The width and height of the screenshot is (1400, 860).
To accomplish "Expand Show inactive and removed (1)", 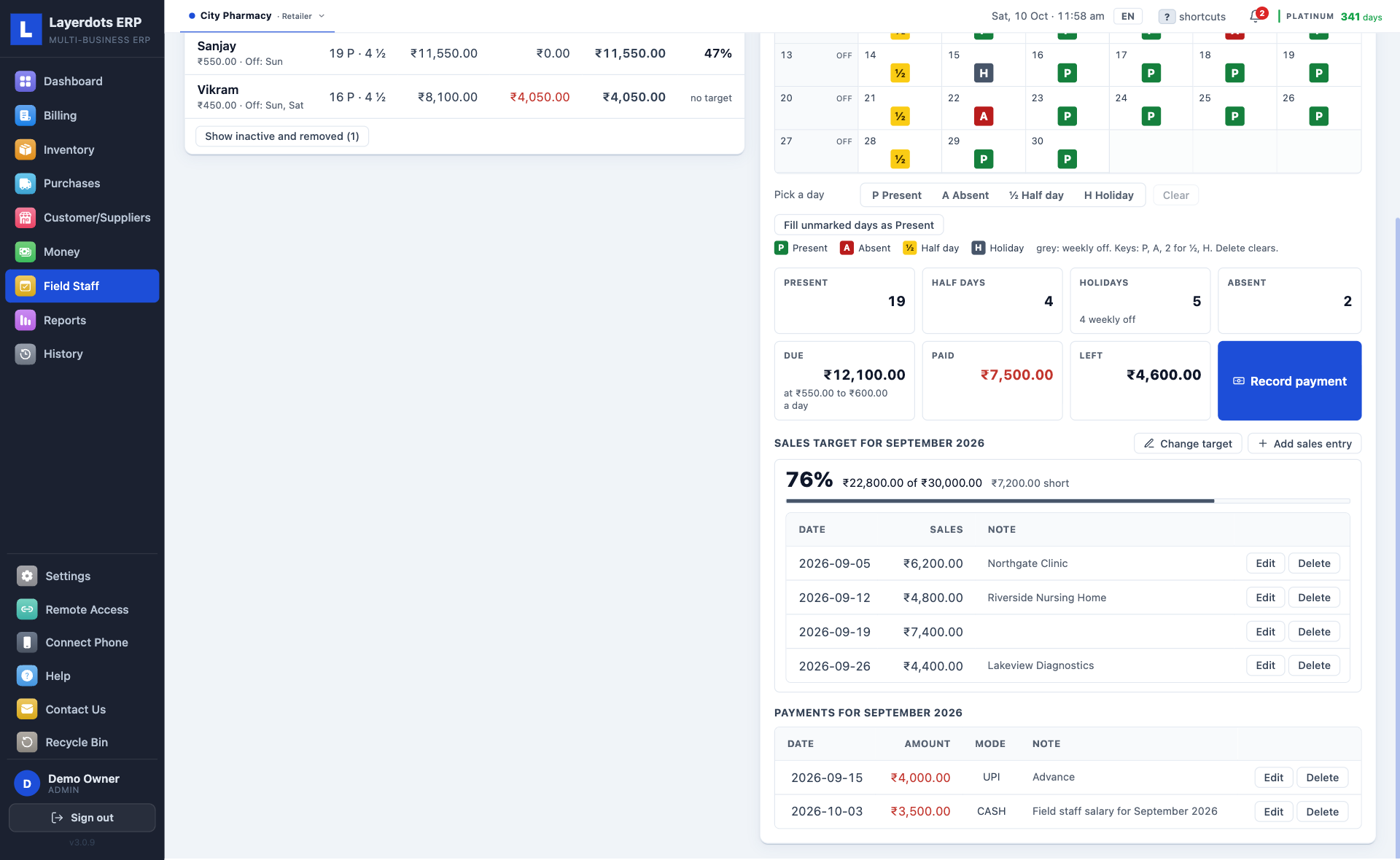I will [282, 136].
